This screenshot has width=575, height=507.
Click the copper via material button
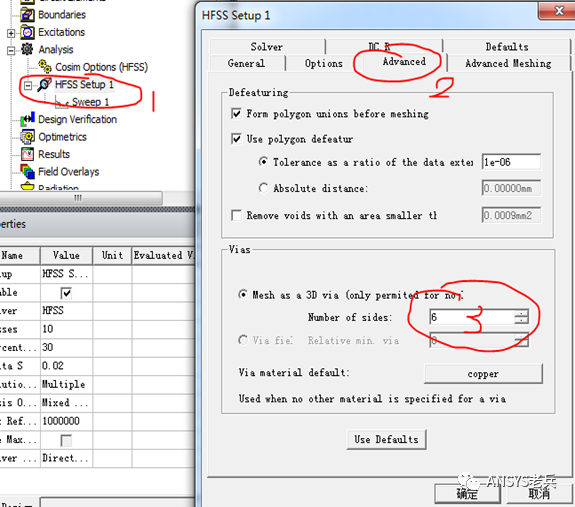point(483,374)
